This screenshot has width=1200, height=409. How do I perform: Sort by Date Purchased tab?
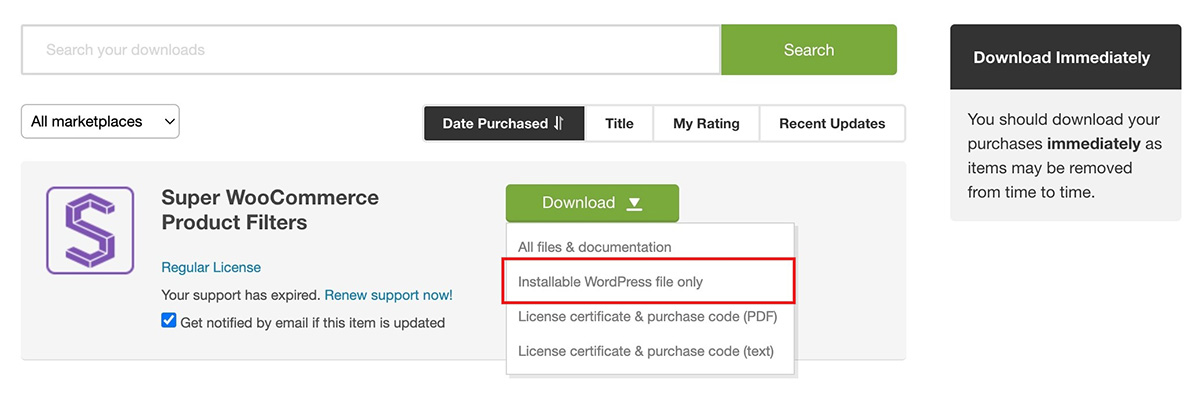click(x=504, y=124)
